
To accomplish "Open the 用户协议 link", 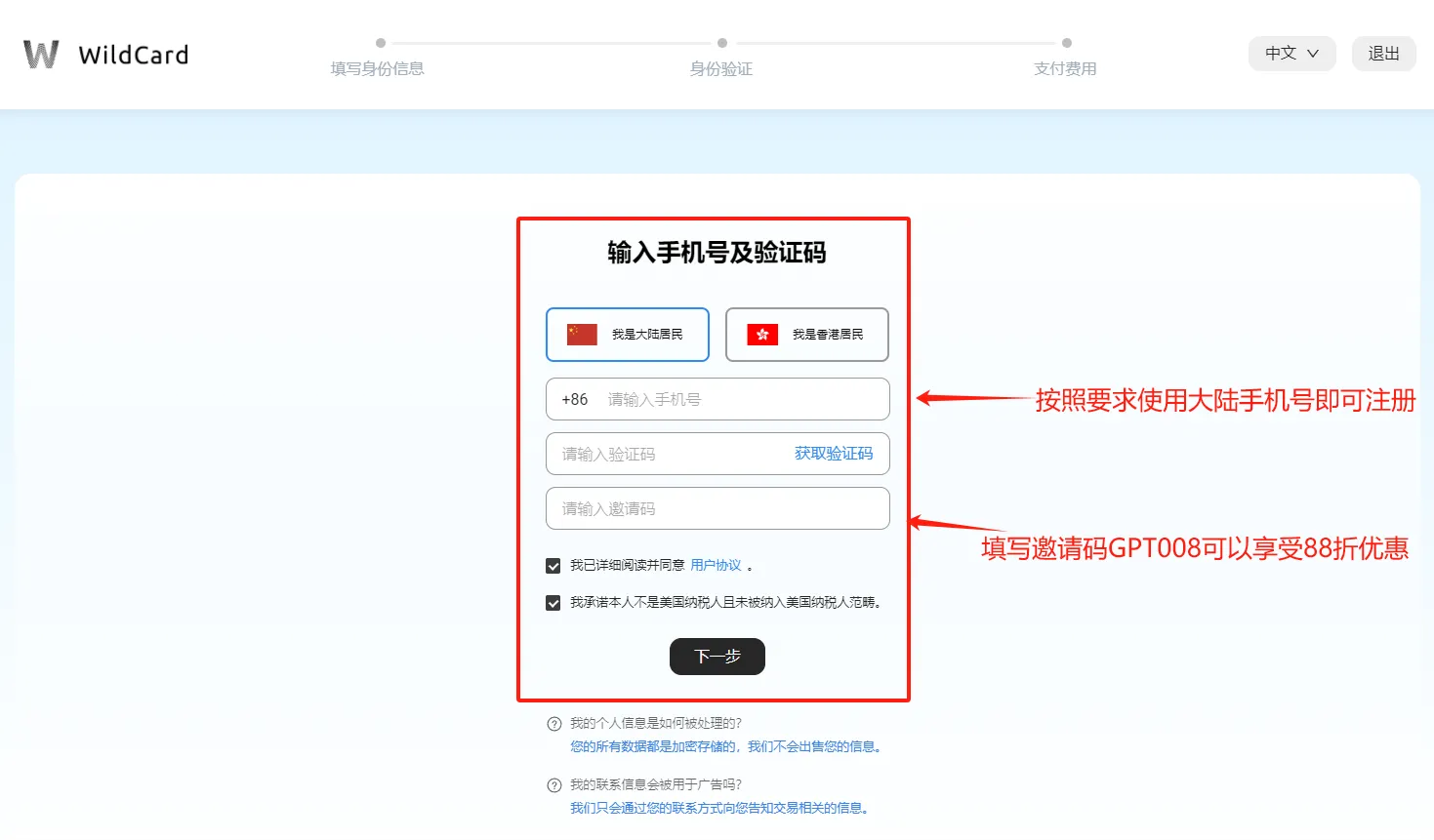I will point(716,566).
